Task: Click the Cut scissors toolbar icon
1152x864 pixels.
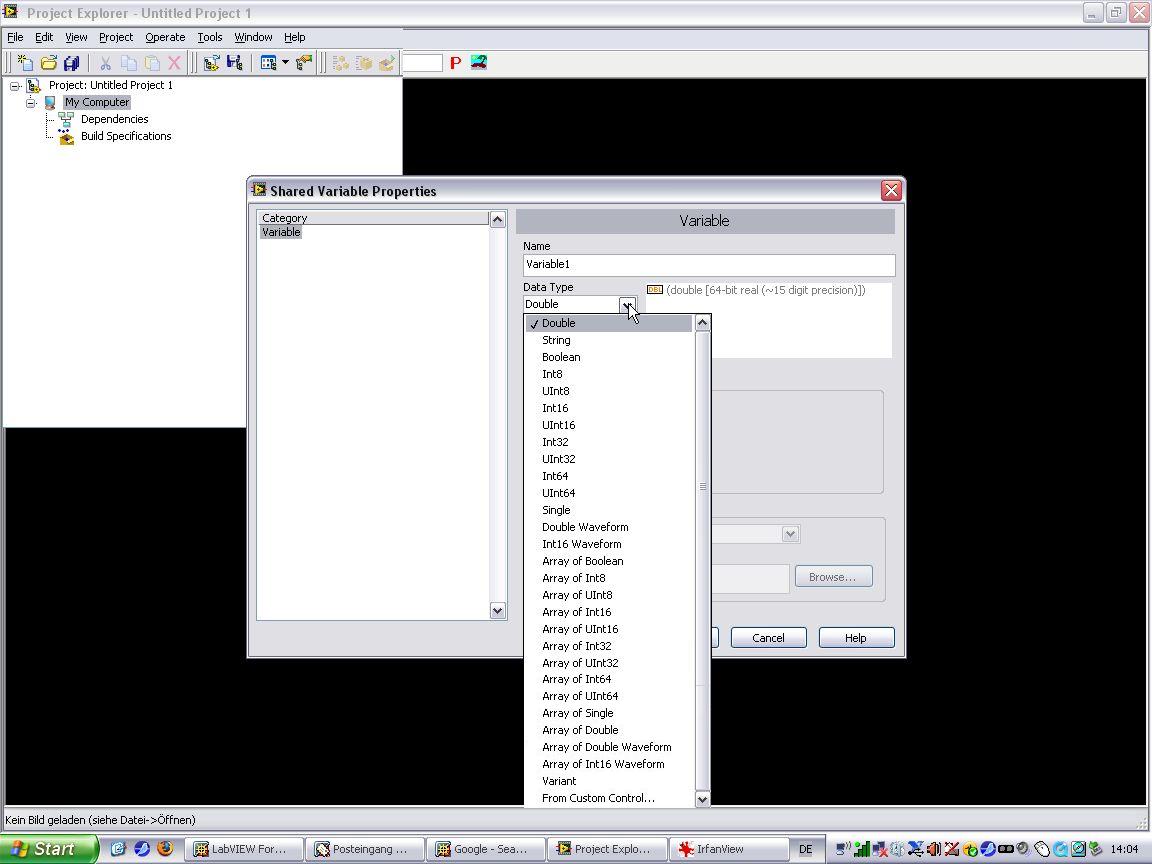Action: [105, 63]
